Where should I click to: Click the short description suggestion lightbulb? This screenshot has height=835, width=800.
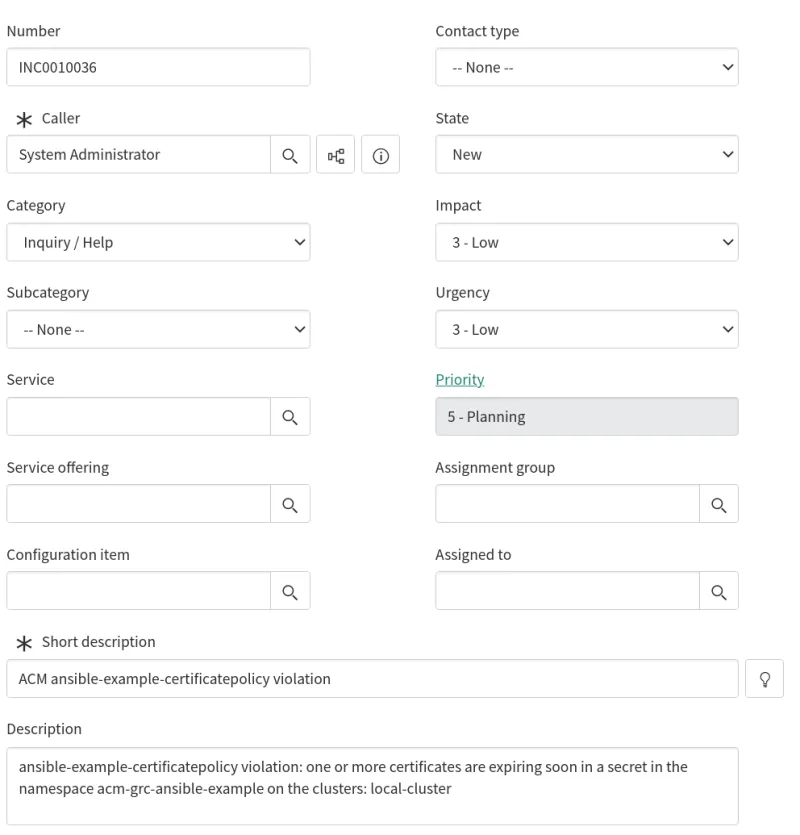coord(765,678)
